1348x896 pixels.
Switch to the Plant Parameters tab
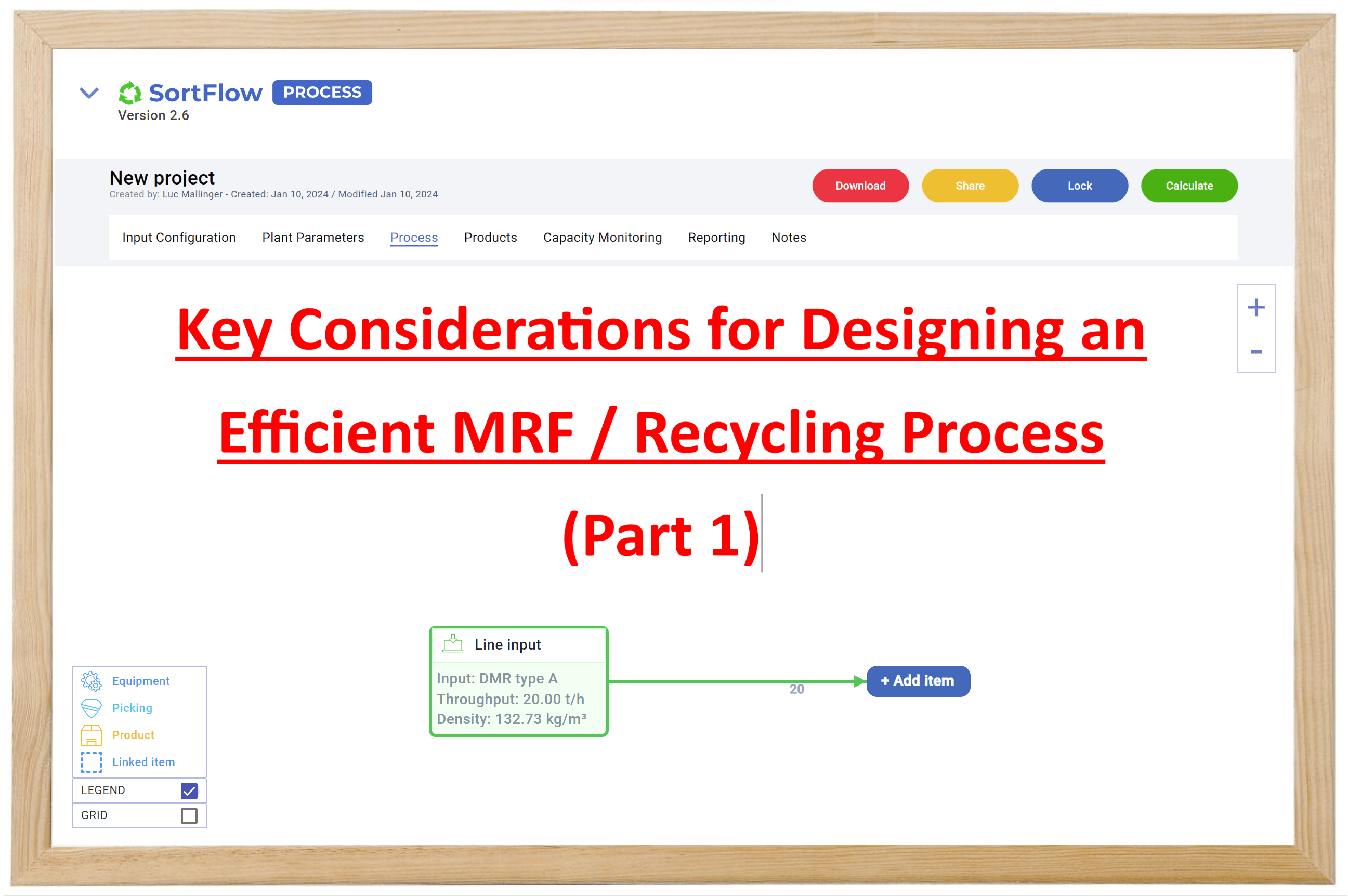[x=312, y=237]
